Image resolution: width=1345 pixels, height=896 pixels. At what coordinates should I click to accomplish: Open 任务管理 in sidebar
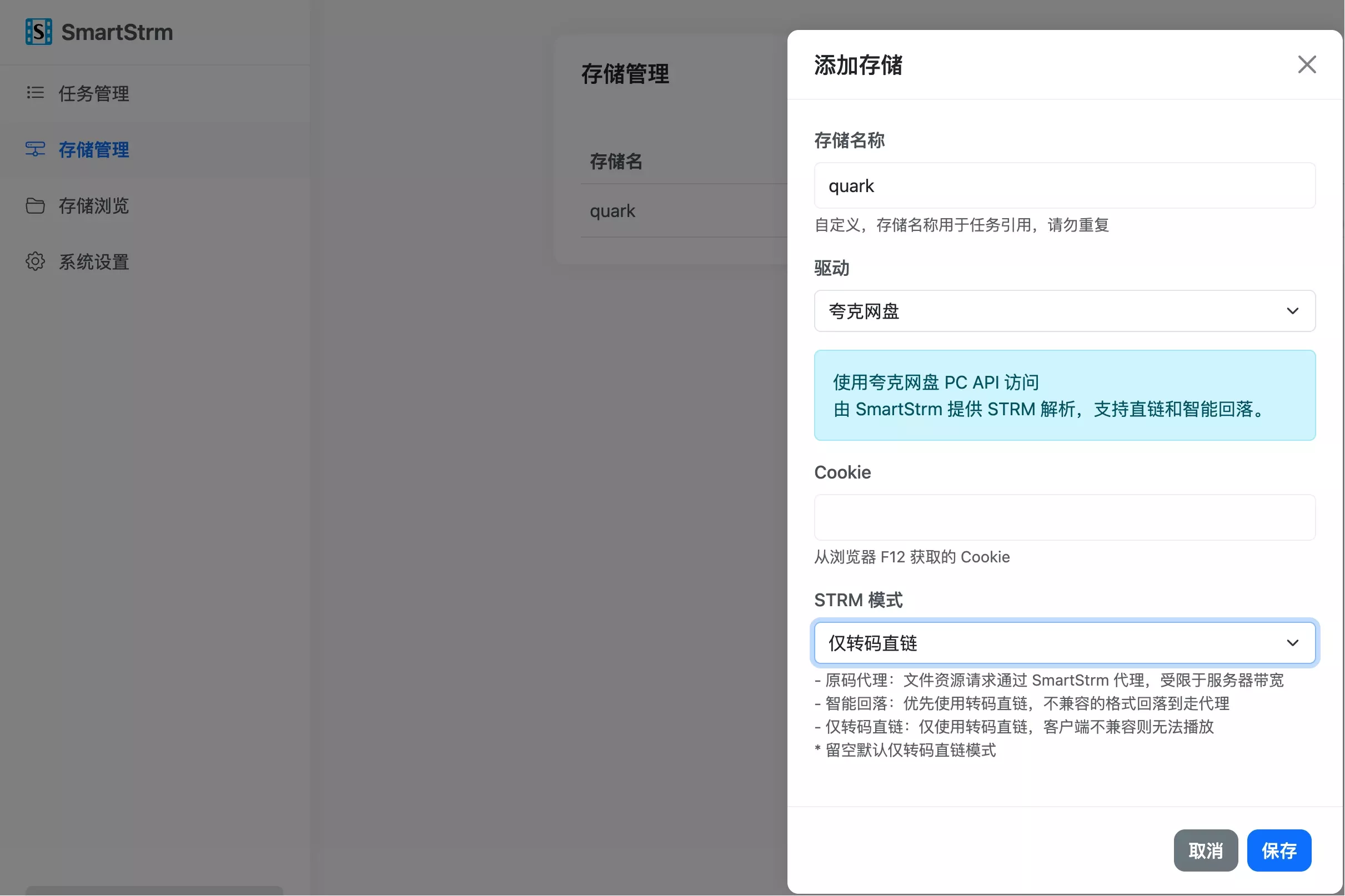pyautogui.click(x=154, y=93)
